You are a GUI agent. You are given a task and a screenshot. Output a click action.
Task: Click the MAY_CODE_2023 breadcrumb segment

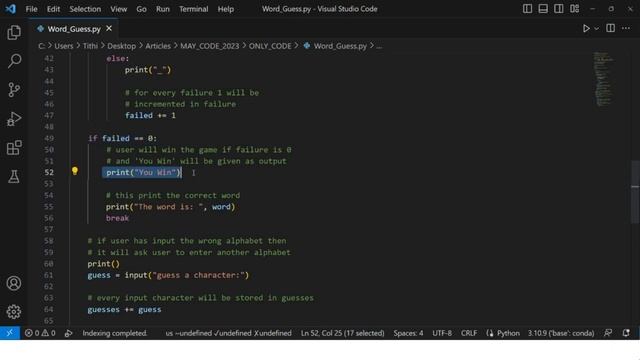pyautogui.click(x=209, y=46)
